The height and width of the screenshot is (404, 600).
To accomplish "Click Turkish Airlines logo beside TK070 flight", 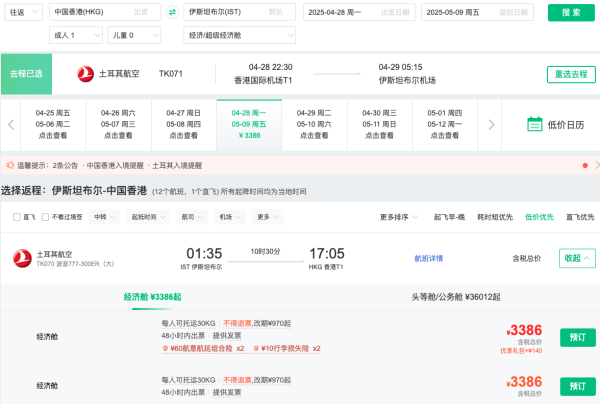I will click(22, 258).
